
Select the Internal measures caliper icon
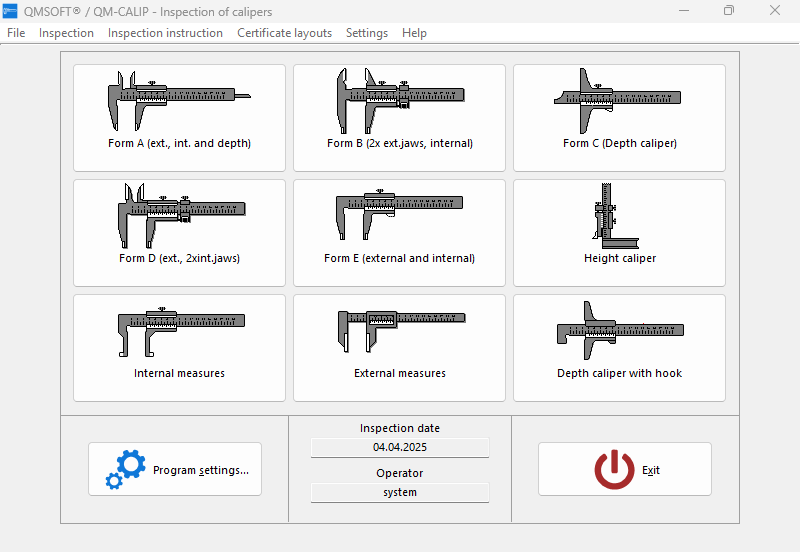point(179,348)
